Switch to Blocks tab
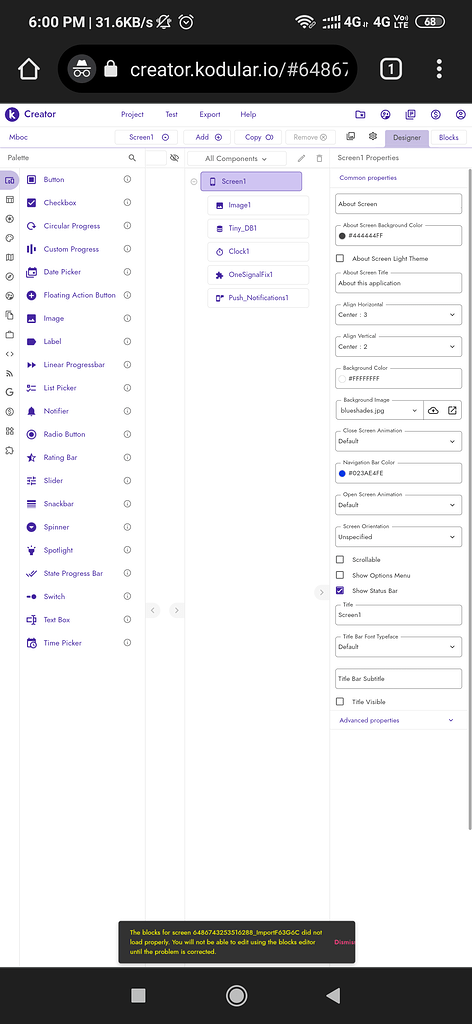472x1024 pixels. (448, 137)
